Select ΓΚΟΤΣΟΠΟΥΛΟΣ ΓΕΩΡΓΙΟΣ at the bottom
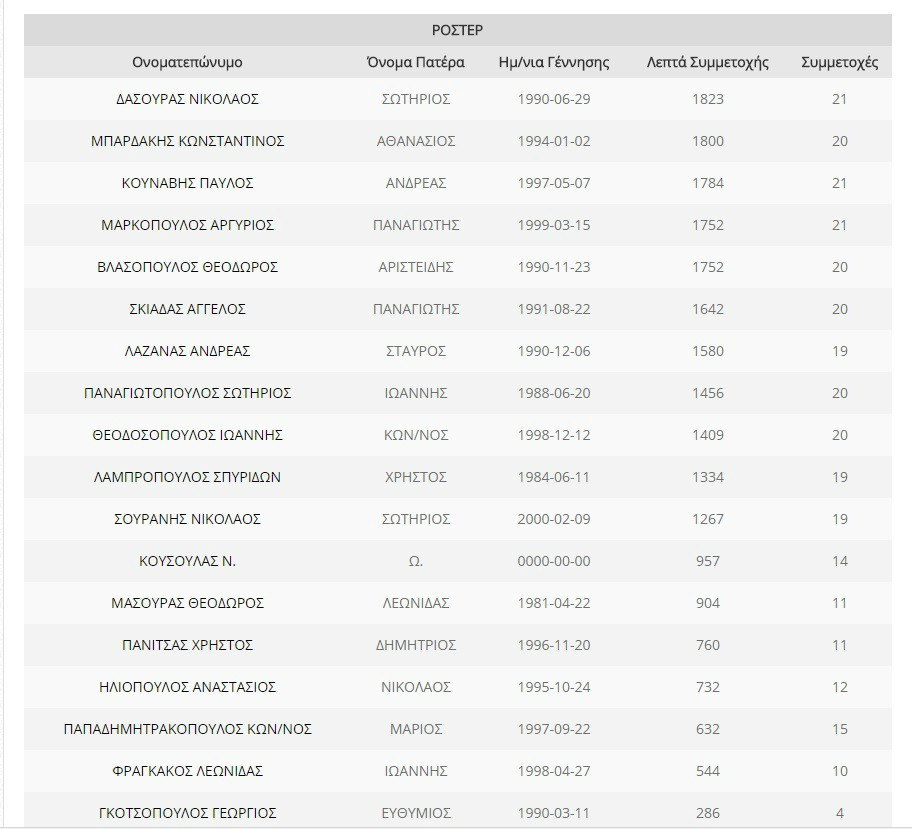The height and width of the screenshot is (829, 912). [x=187, y=813]
